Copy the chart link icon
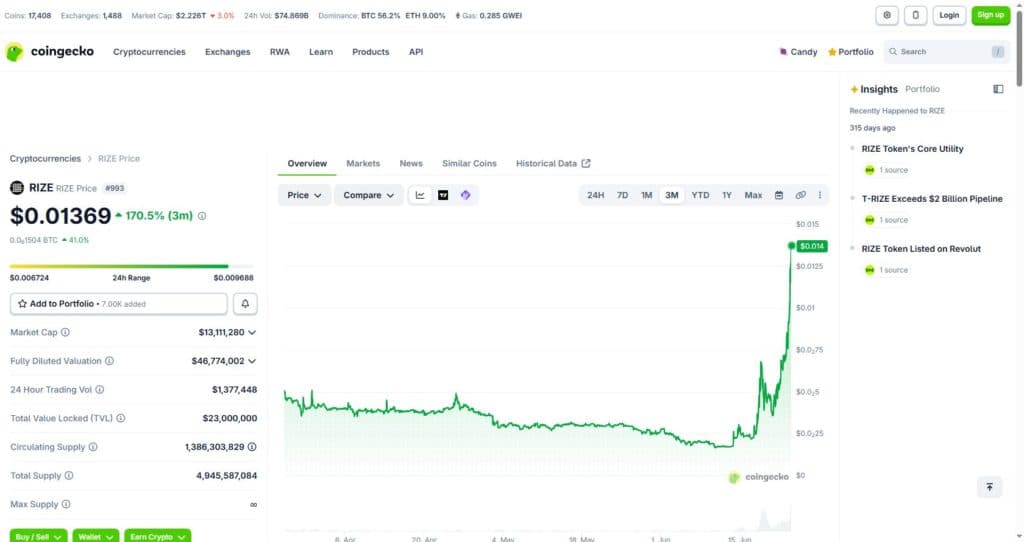Screen dimensions: 1024x542 coord(800,195)
